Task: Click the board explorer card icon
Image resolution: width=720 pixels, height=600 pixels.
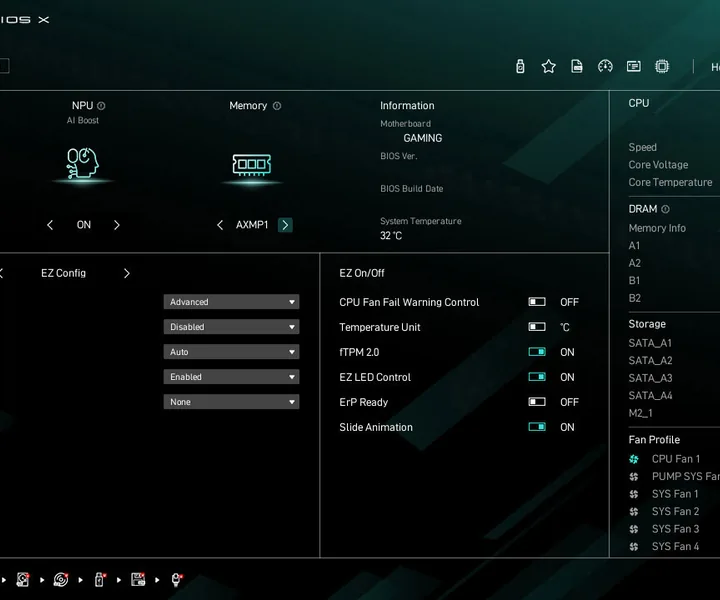Action: coord(634,67)
